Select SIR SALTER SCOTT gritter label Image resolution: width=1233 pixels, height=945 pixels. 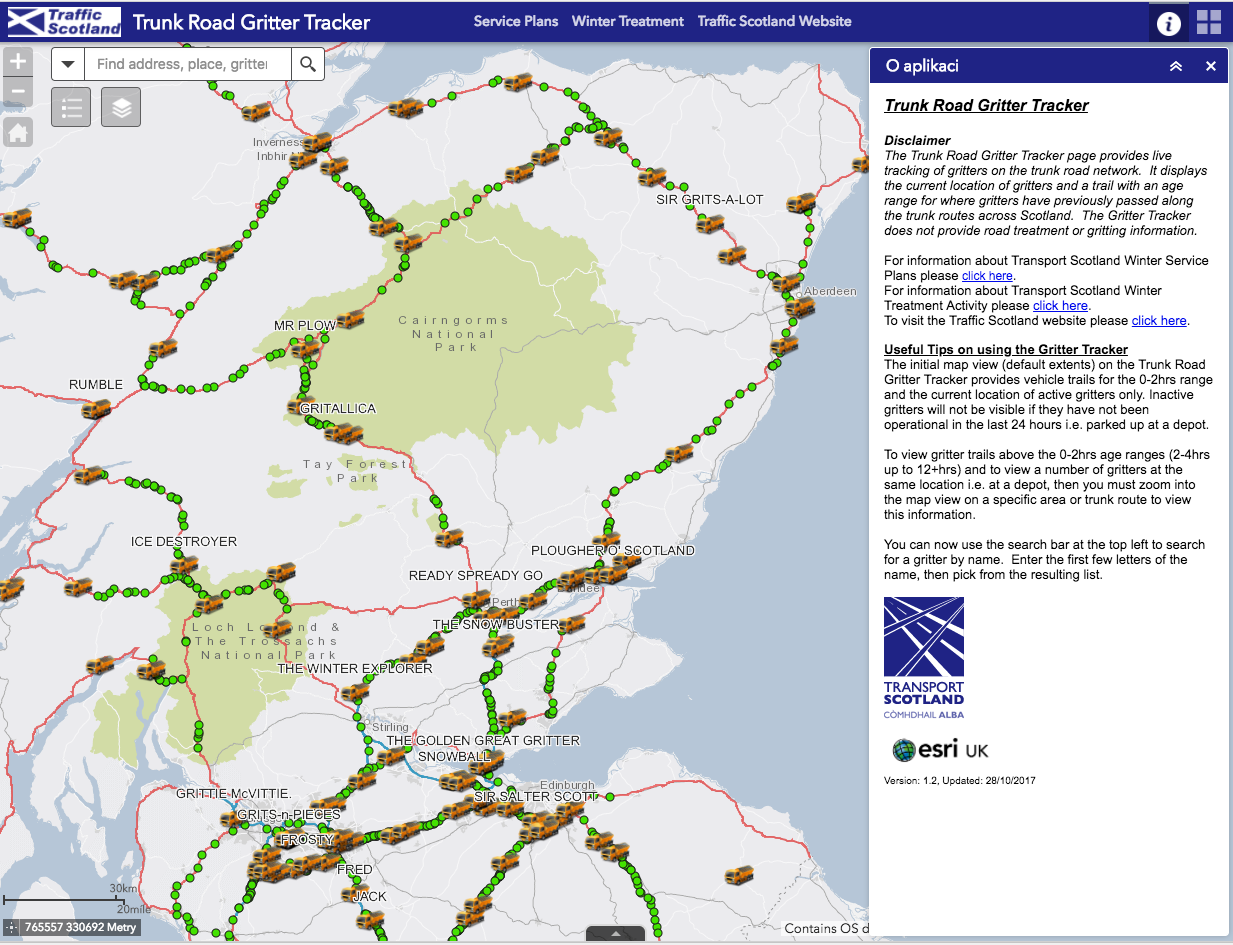tap(536, 797)
